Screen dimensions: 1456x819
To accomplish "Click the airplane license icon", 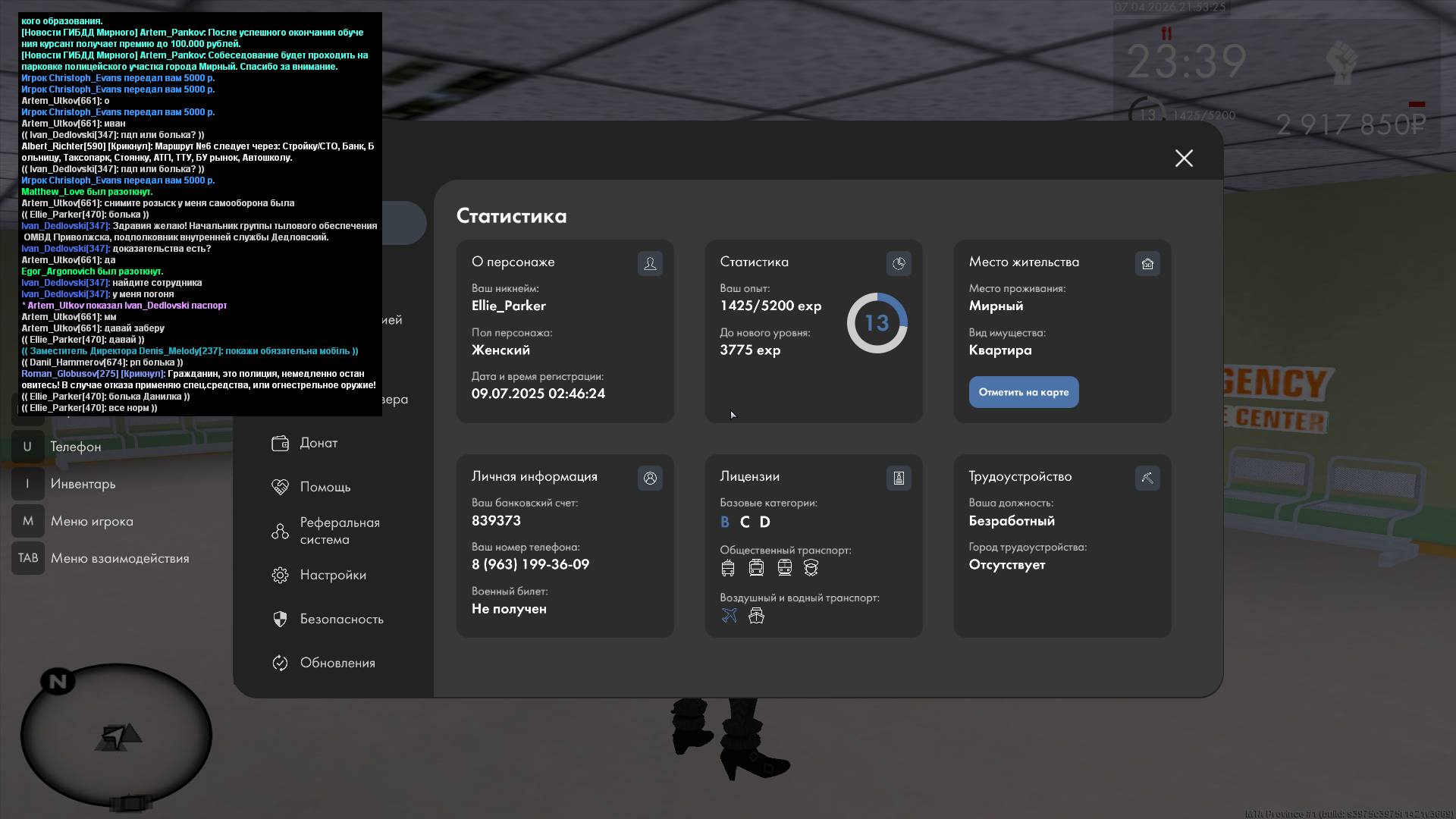I will [729, 615].
